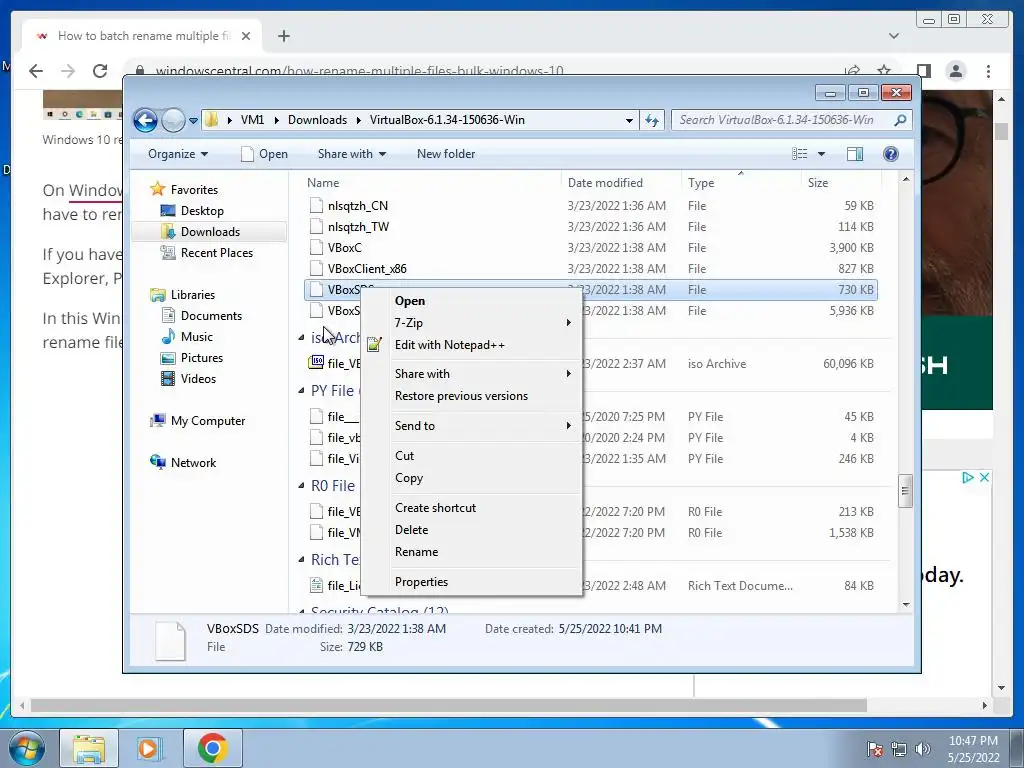This screenshot has height=768, width=1024.
Task: Open the Music library
Action: tap(197, 336)
